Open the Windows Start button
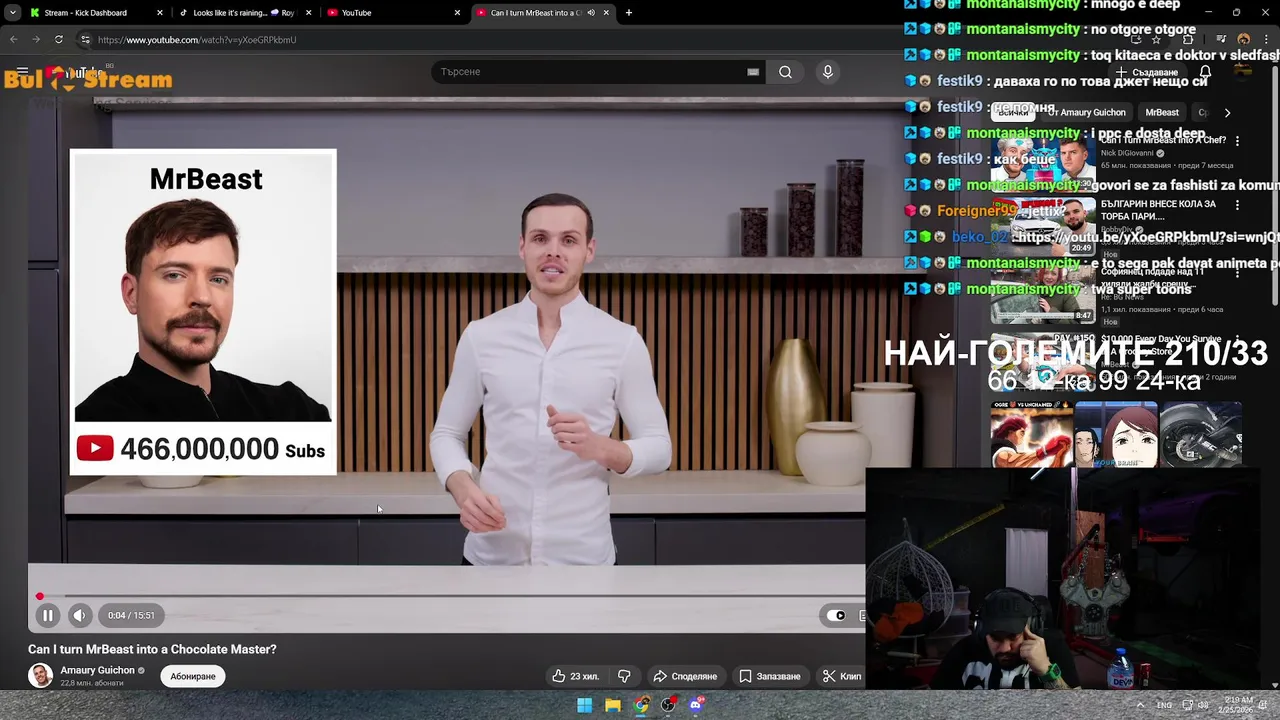Screen dimensions: 1280x720 pos(584,705)
